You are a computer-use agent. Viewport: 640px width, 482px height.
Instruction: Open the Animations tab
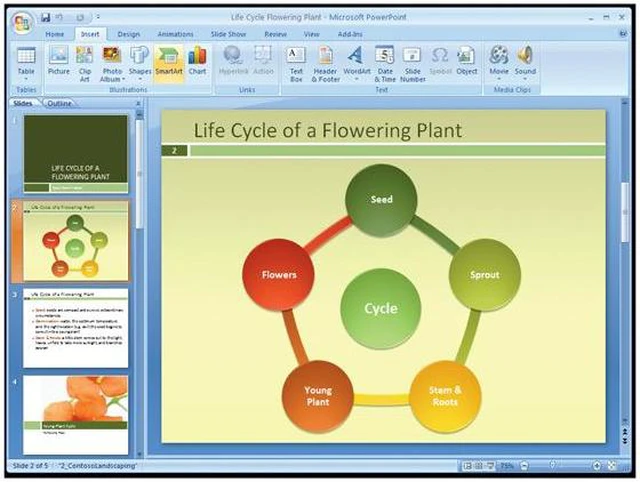[176, 34]
